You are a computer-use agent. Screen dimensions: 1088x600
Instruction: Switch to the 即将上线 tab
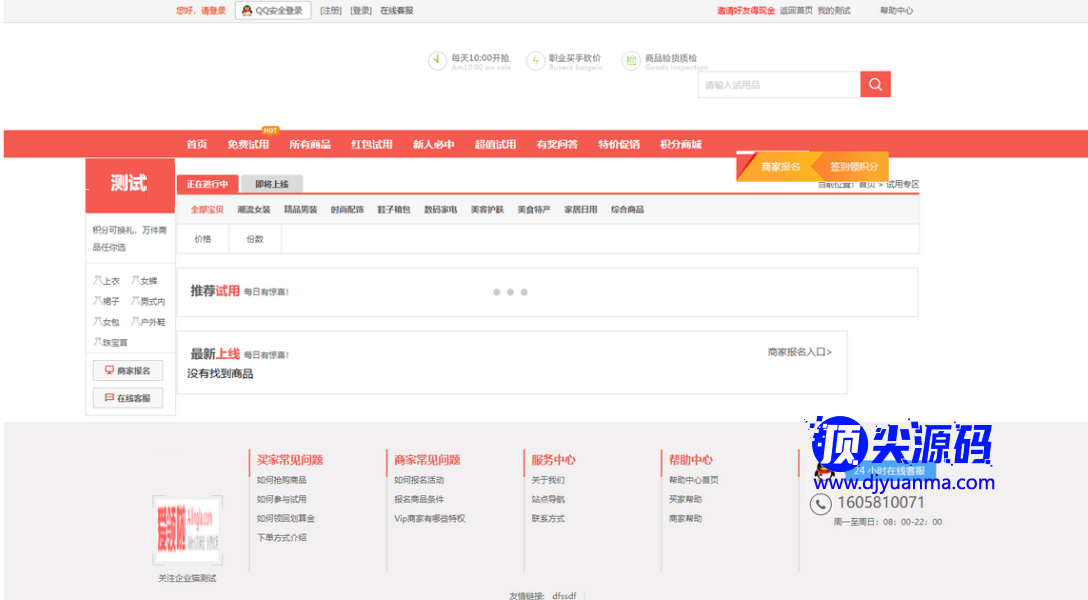271,184
